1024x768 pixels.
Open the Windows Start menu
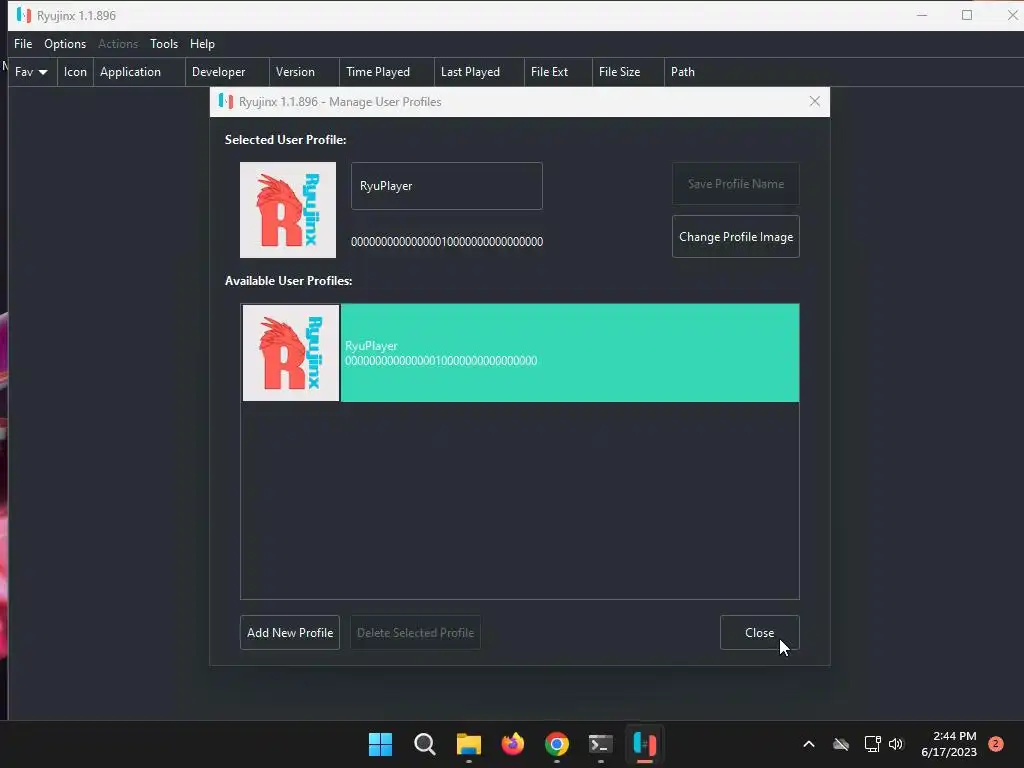click(381, 744)
